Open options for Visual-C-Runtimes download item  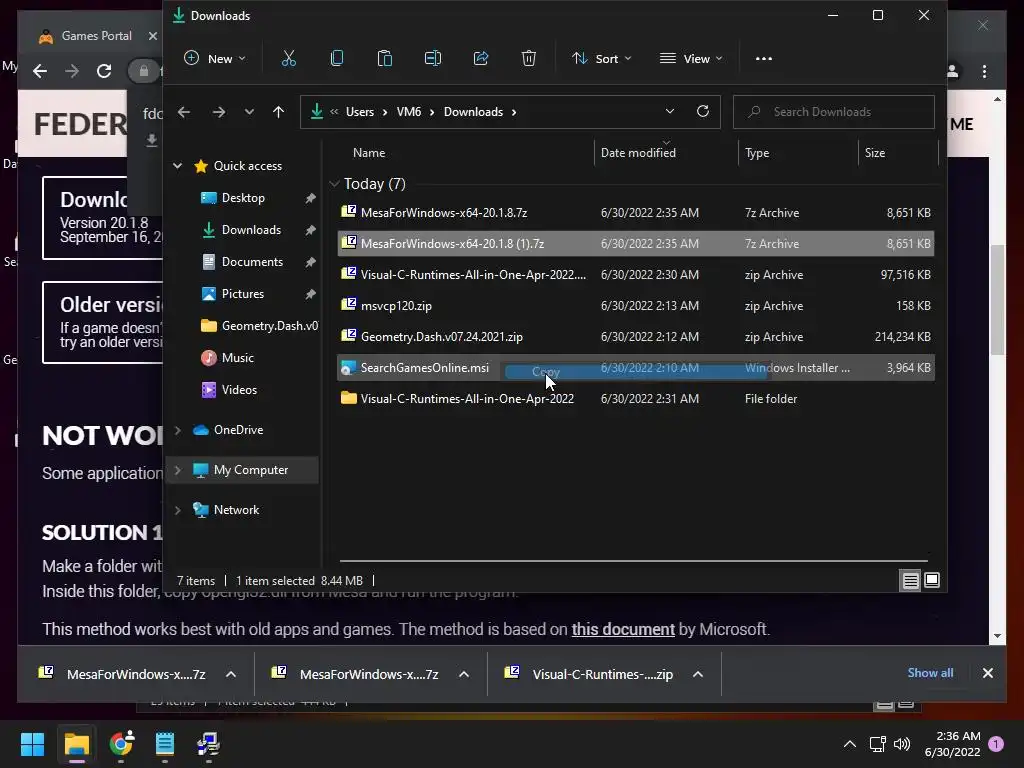pos(697,674)
